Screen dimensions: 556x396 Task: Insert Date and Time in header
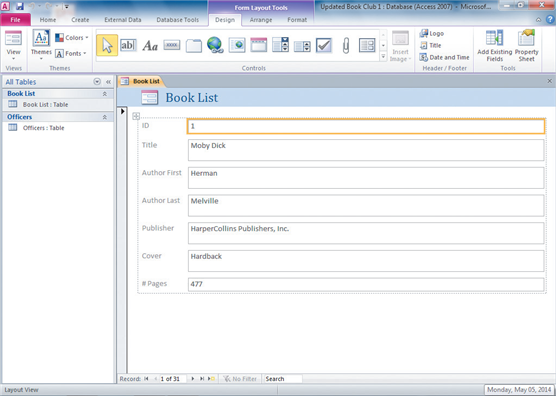pos(444,57)
